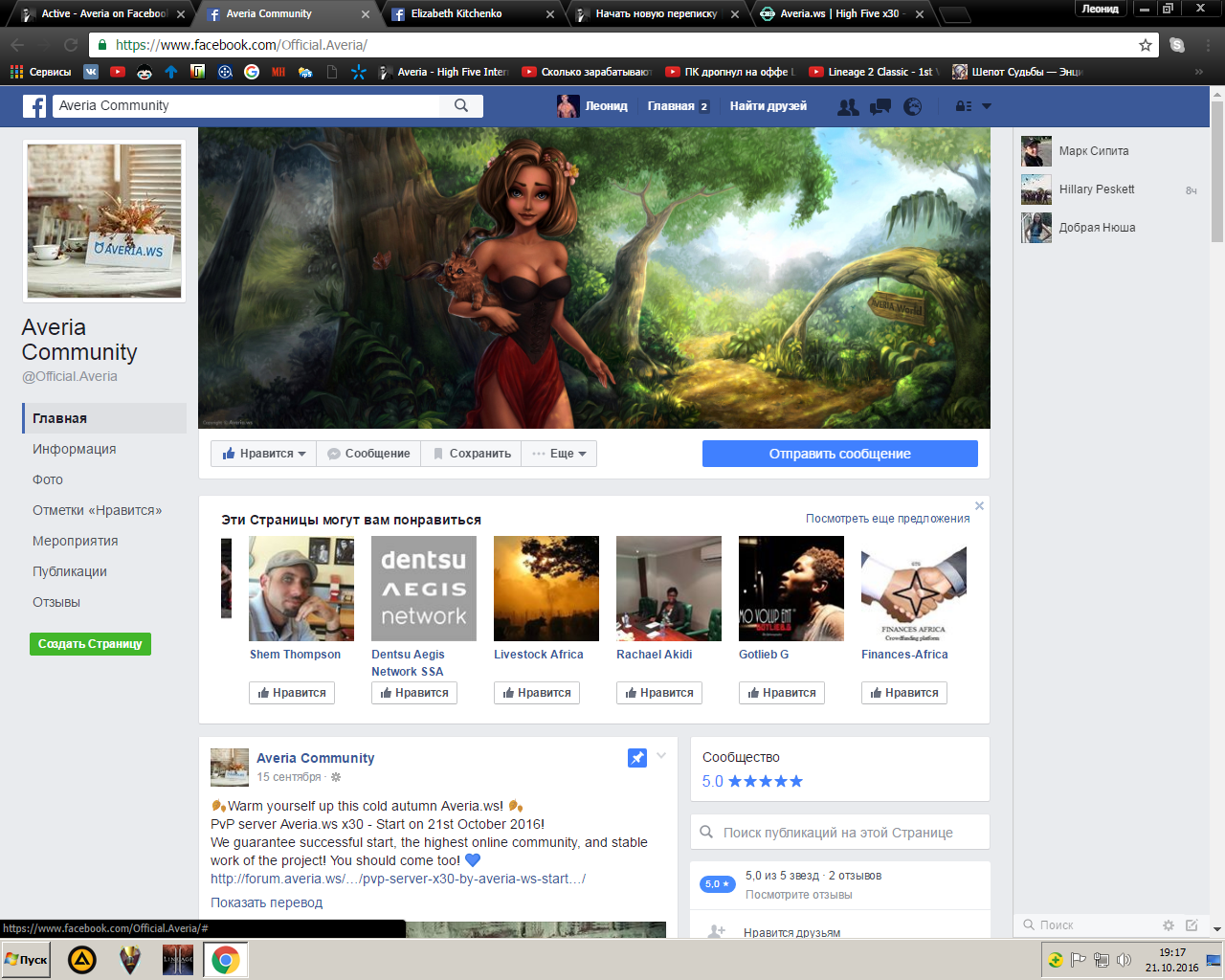Expand post options chevron on Averia post

point(661,756)
